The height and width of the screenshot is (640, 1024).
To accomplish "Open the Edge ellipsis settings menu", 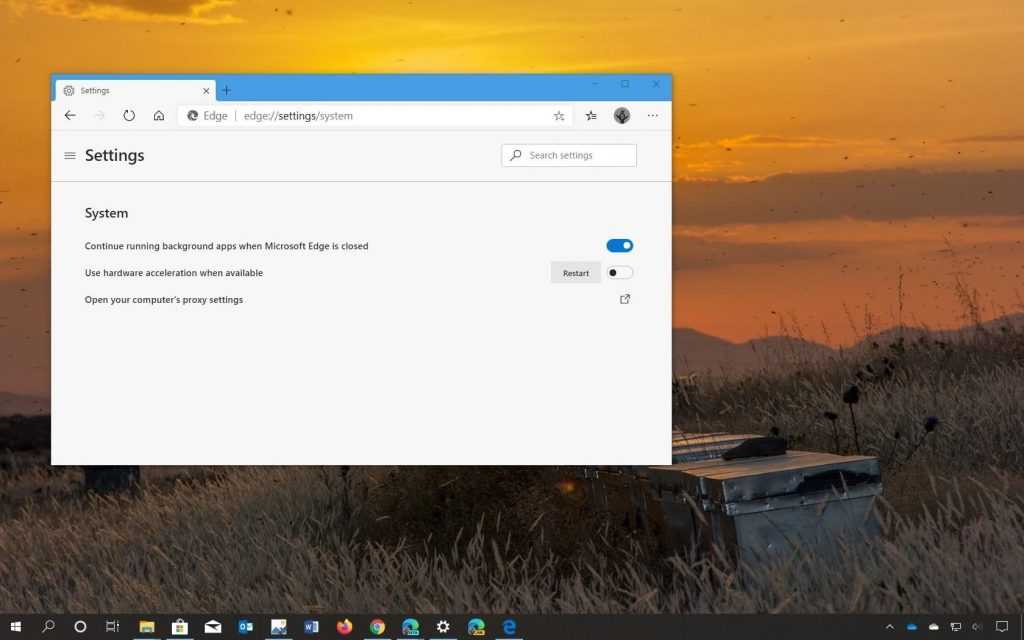I will point(653,116).
